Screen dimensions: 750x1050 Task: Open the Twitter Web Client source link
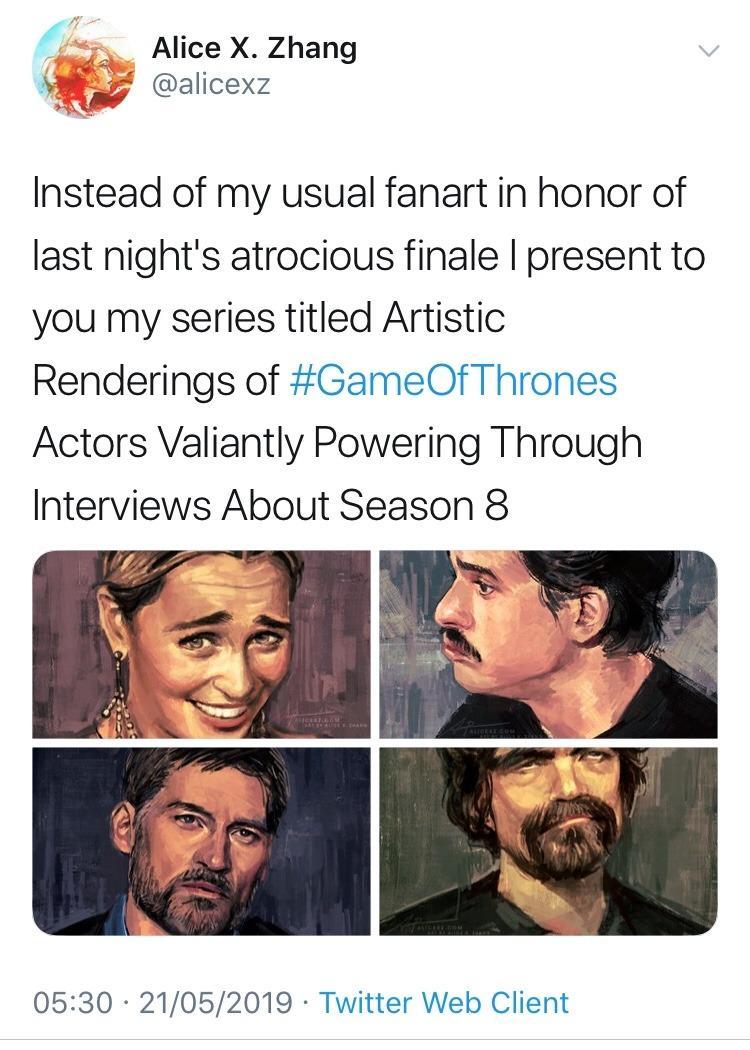[444, 1002]
